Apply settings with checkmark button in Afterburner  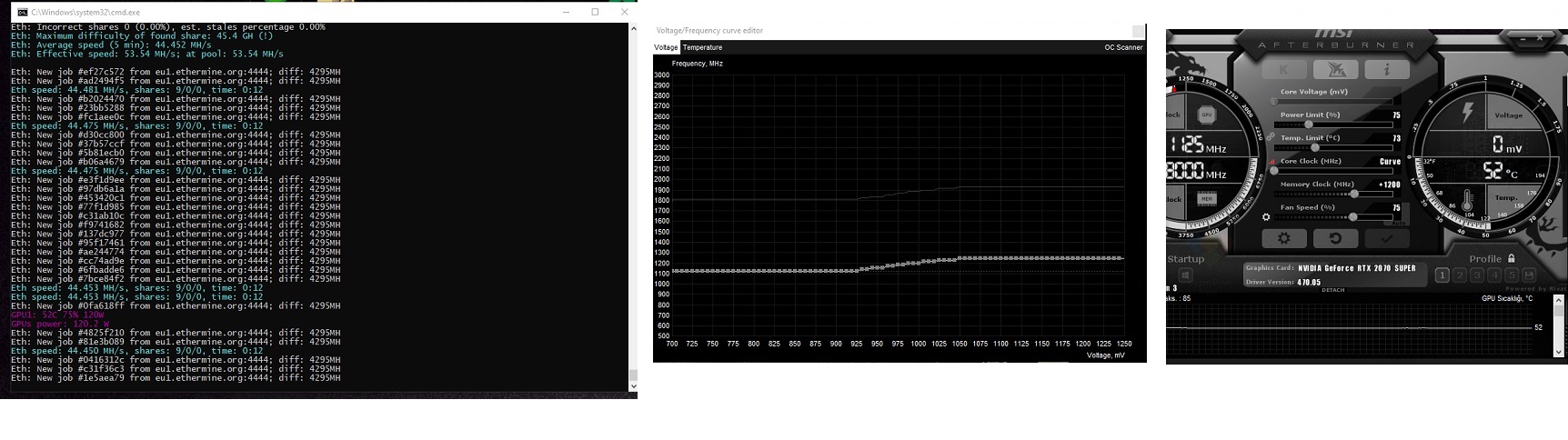(1387, 238)
